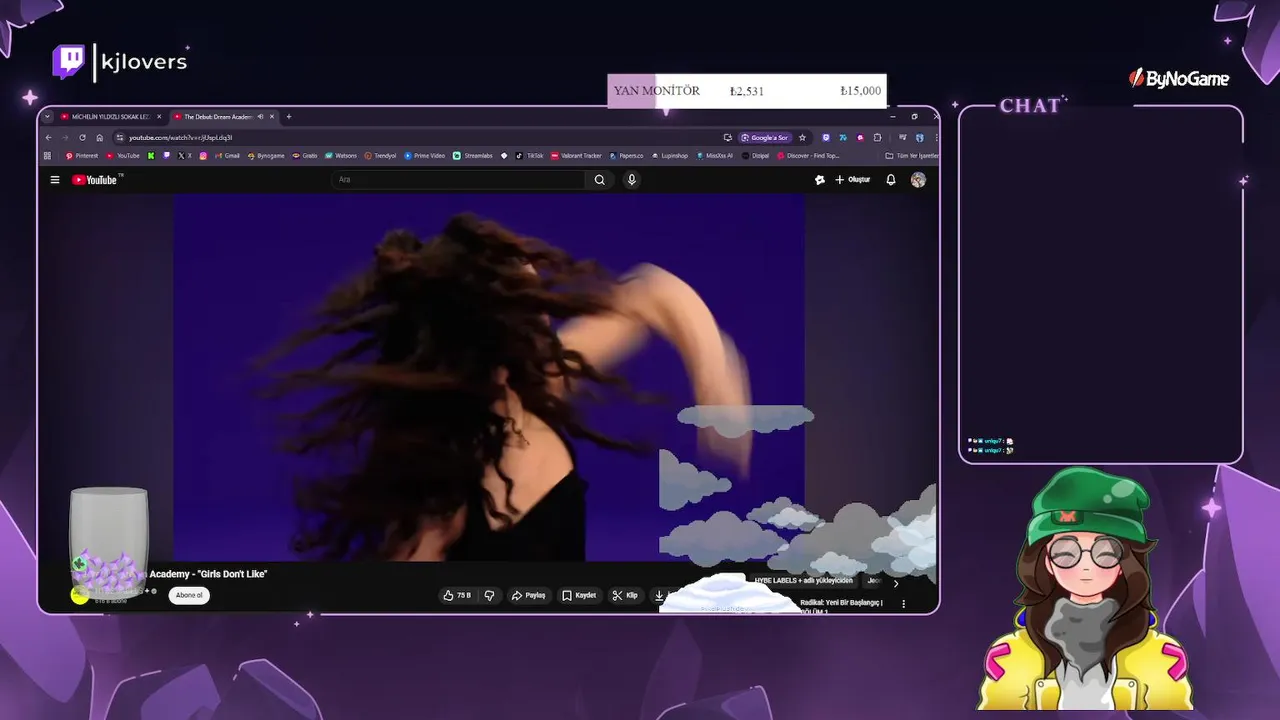1280x720 pixels.
Task: Go to YouTube home via logo
Action: (x=97, y=180)
